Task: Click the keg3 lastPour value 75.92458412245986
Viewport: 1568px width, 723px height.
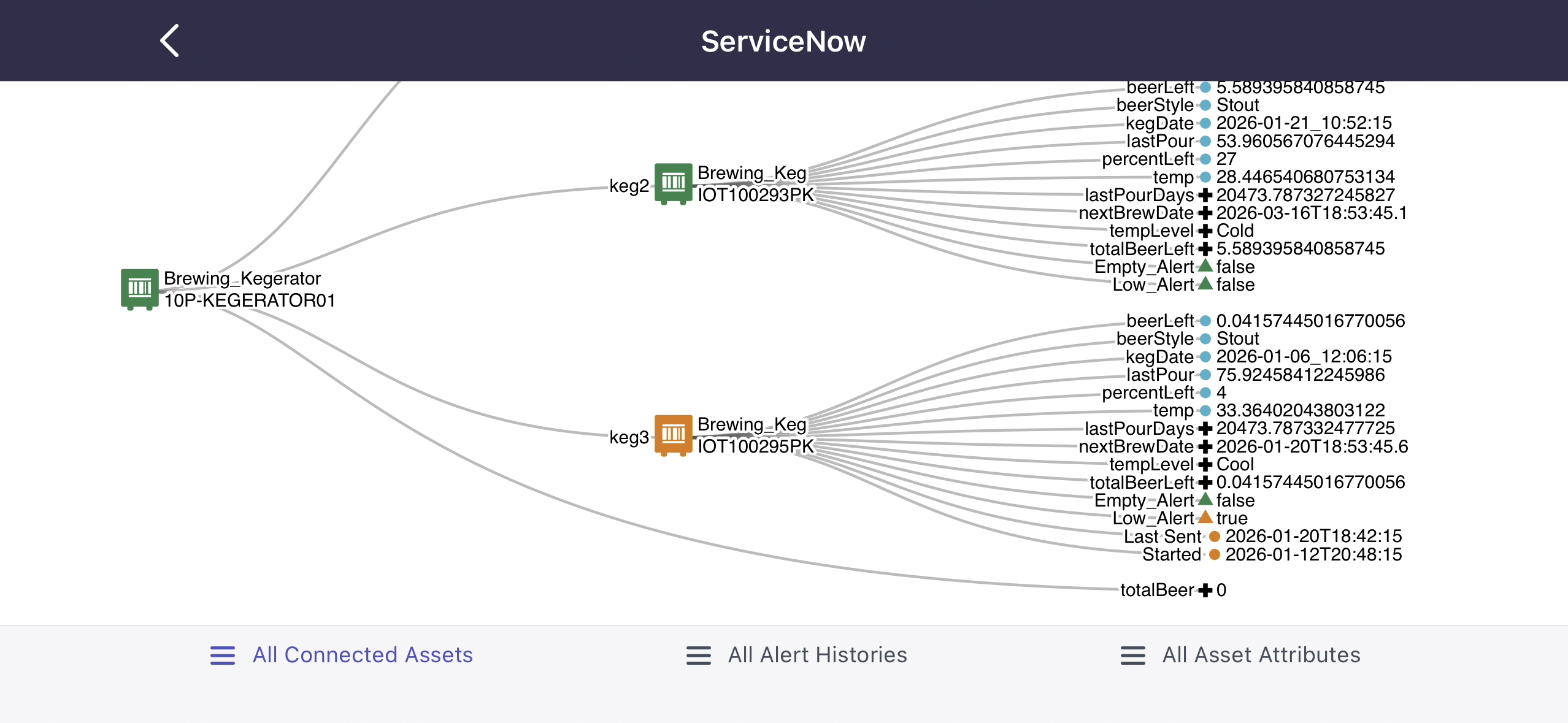Action: (1301, 375)
